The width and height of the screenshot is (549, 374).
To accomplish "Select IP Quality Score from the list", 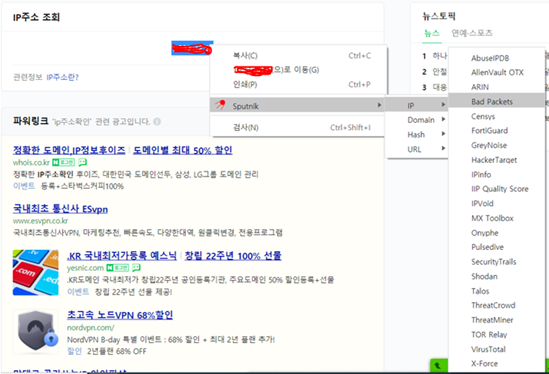I will click(496, 189).
